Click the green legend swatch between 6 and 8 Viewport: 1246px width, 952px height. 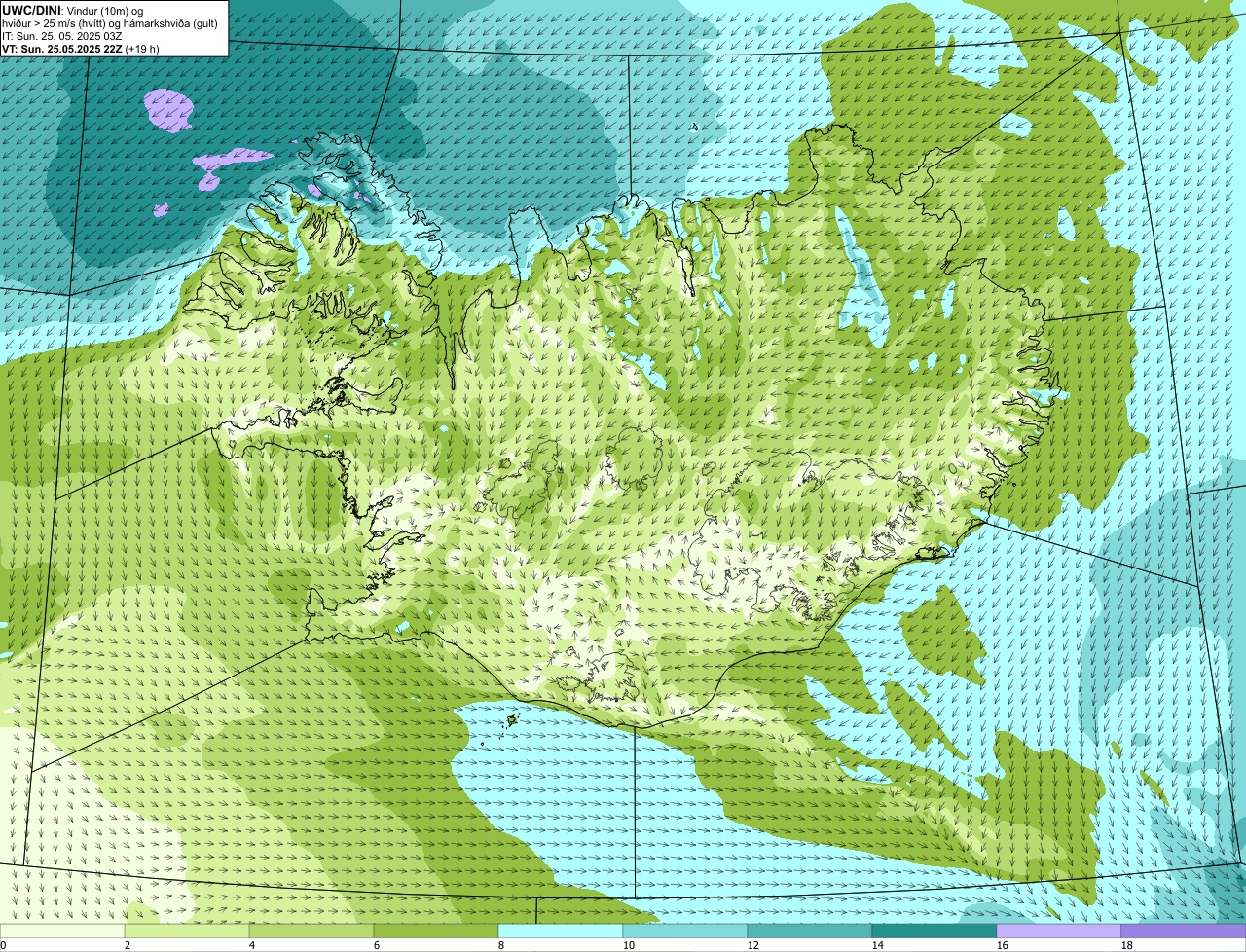(436, 931)
